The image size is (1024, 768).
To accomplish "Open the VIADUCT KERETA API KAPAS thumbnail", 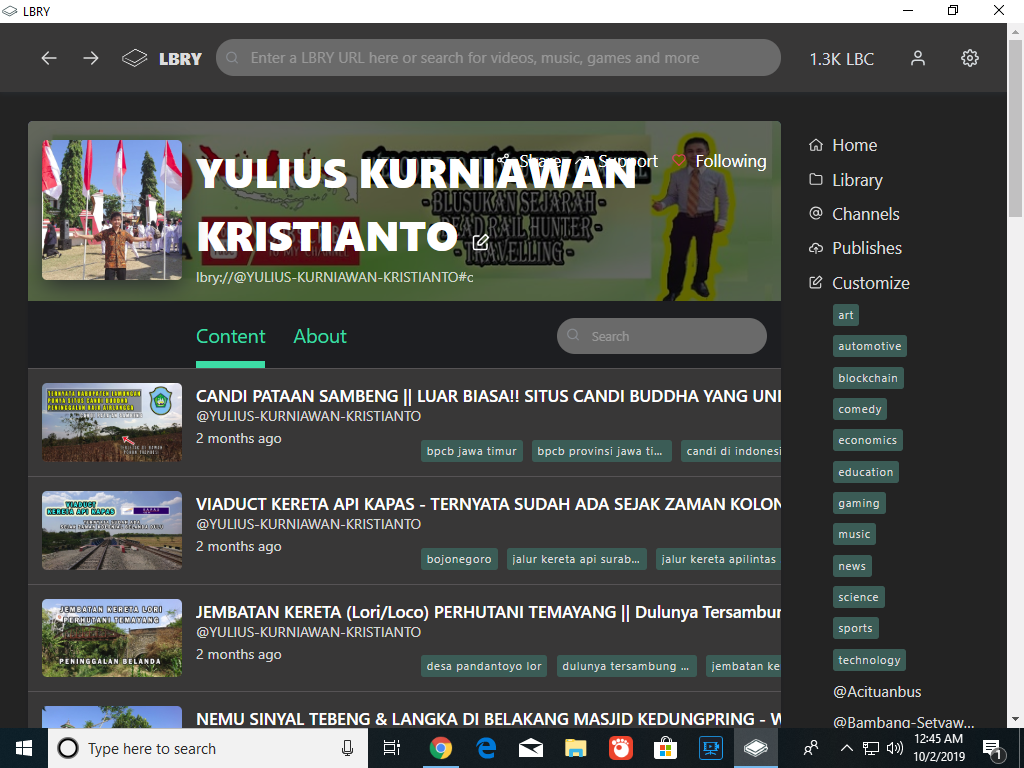I will coord(112,530).
